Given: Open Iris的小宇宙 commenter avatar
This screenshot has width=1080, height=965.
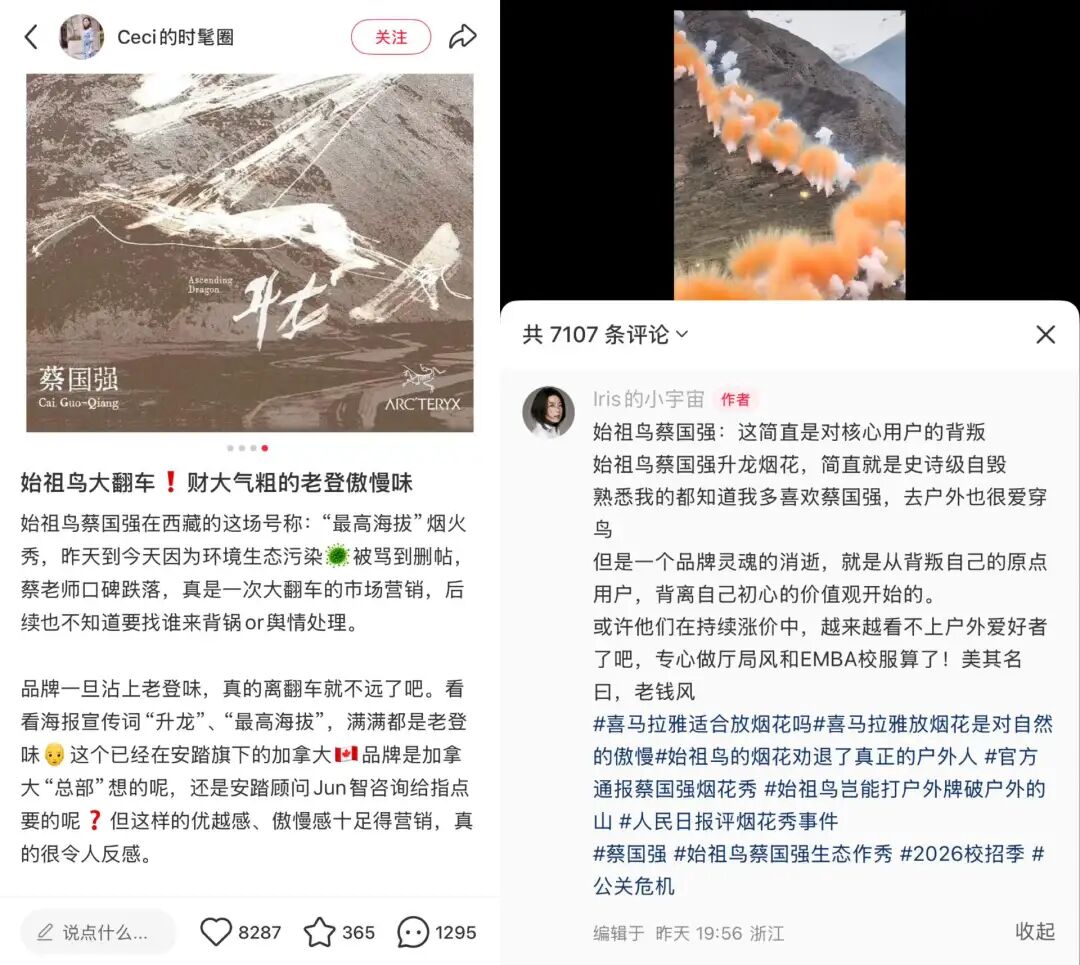Looking at the screenshot, I should point(548,411).
